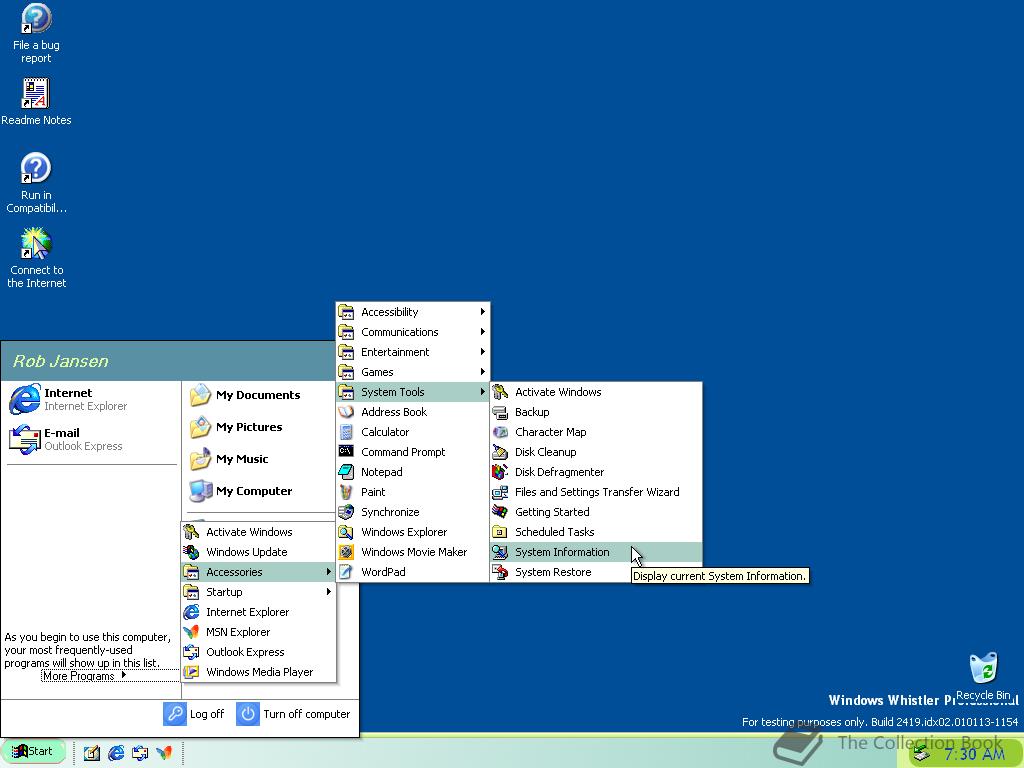Expand the Games submenu
This screenshot has width=1024, height=768.
(x=413, y=372)
